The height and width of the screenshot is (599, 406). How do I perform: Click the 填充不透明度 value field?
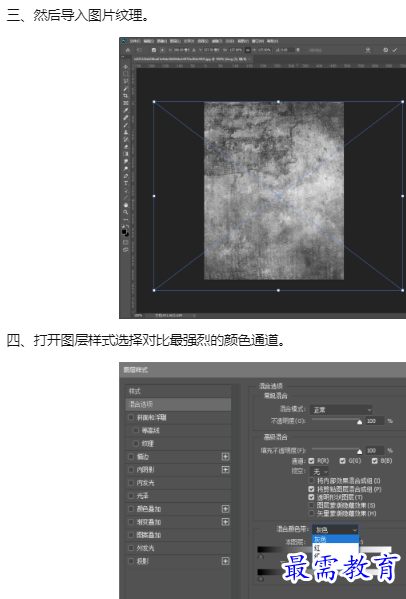[x=375, y=450]
